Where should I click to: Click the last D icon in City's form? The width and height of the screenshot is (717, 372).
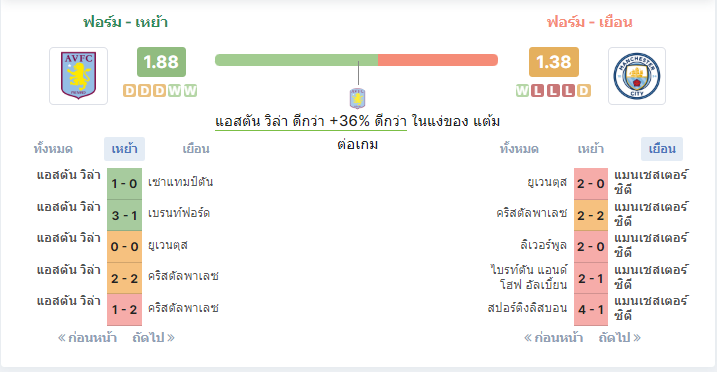pyautogui.click(x=583, y=90)
